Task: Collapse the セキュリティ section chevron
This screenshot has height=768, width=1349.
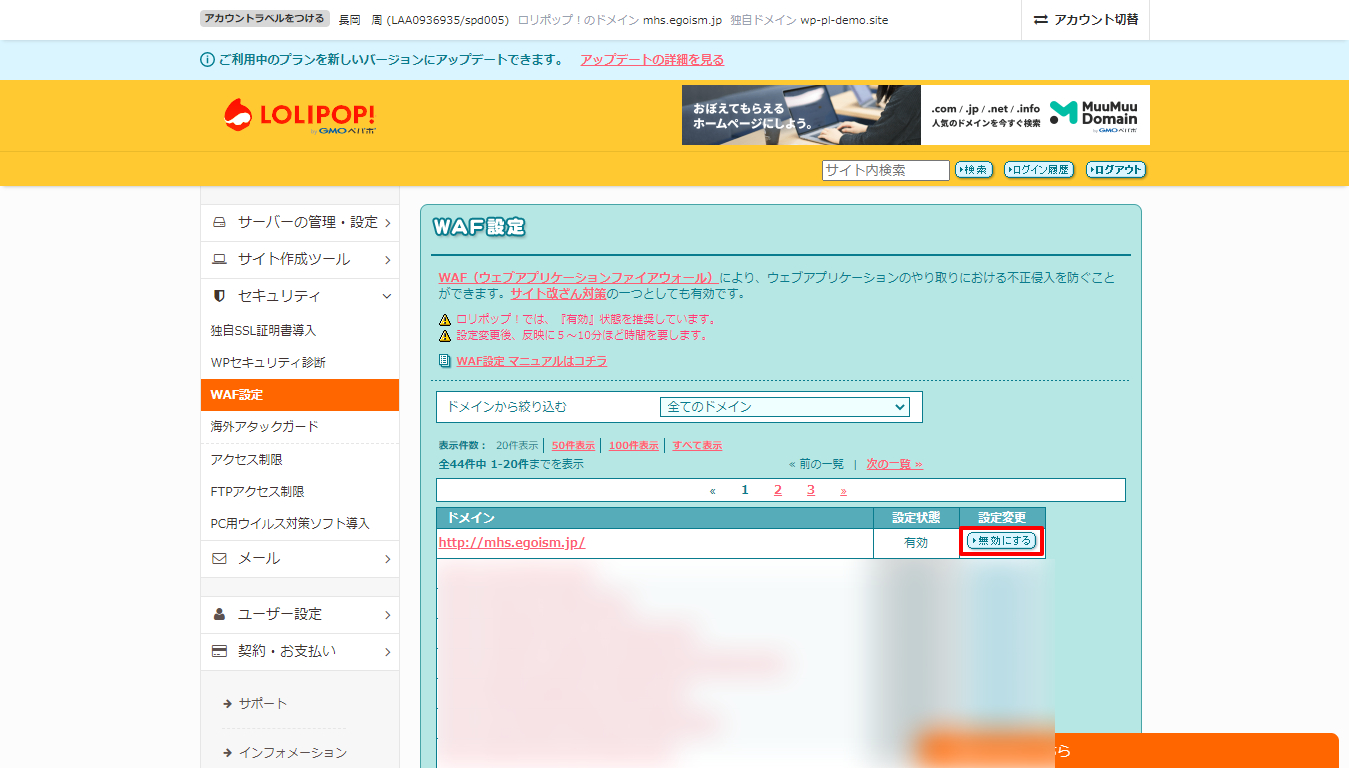Action: [x=387, y=295]
